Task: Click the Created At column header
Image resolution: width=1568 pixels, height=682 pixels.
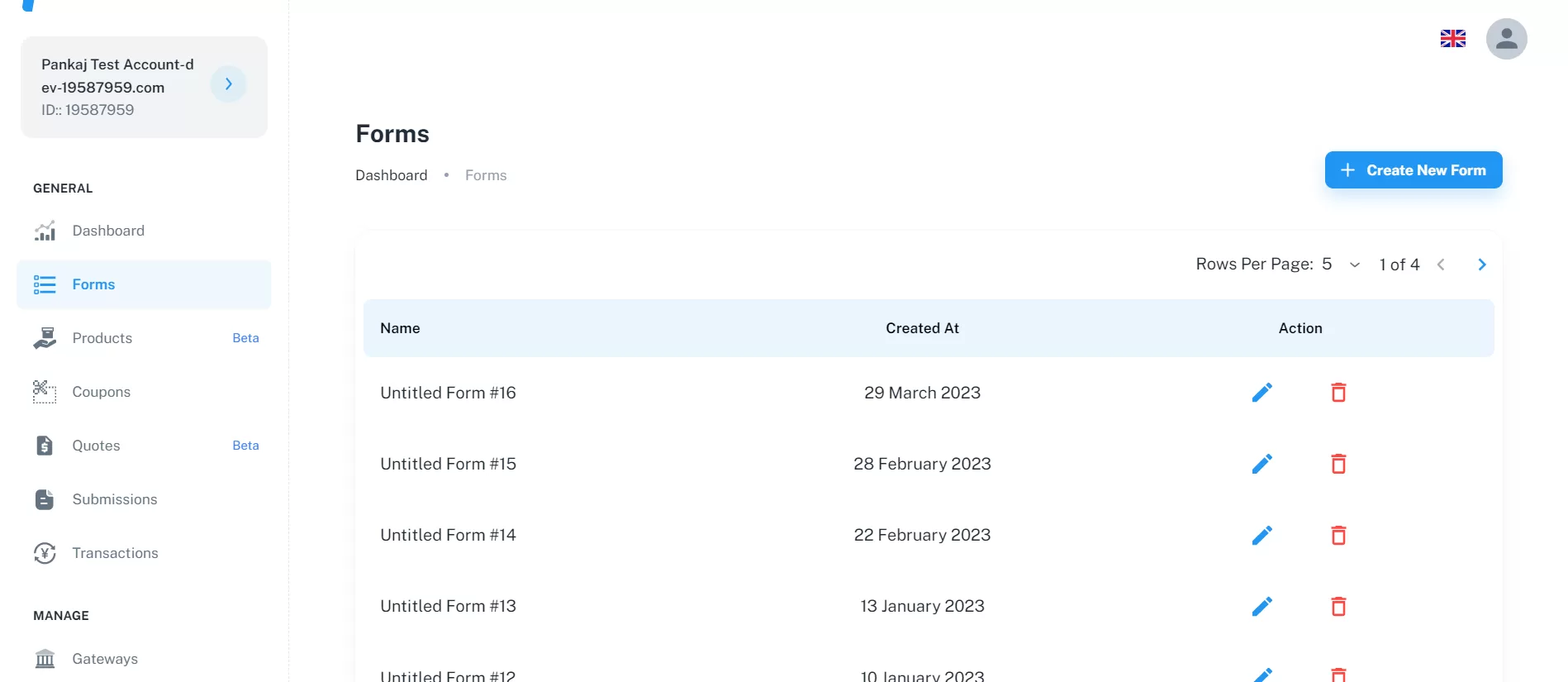Action: tap(922, 328)
